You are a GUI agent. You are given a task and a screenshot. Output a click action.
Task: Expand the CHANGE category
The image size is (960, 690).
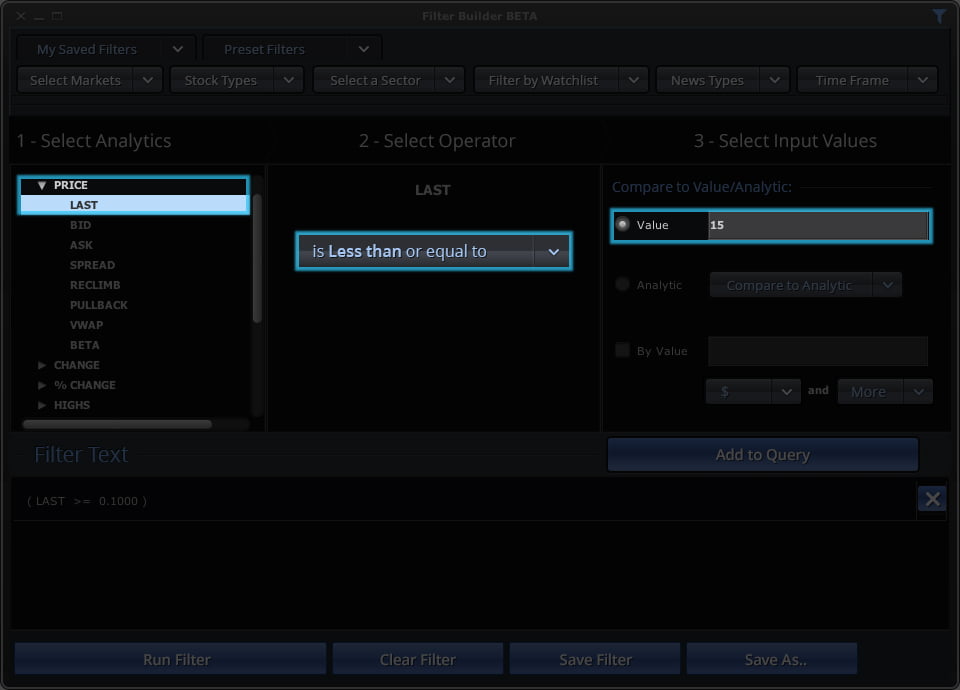42,365
